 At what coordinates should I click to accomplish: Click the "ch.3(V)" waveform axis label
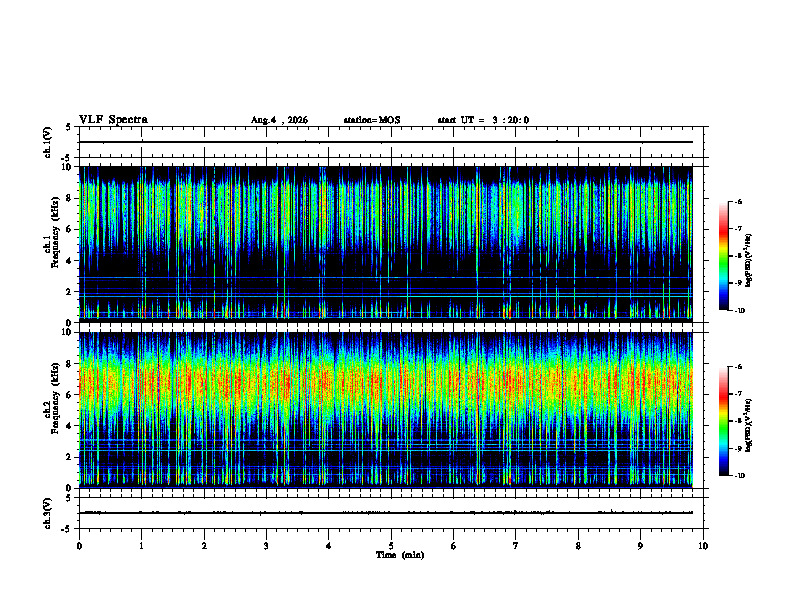(x=48, y=513)
